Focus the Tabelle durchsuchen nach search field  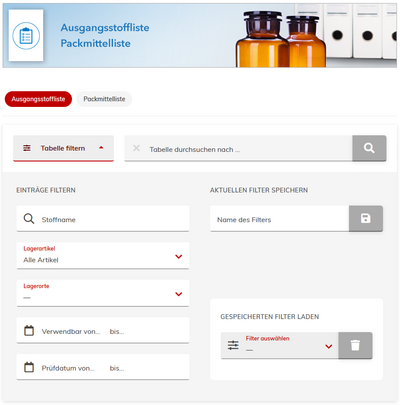[x=238, y=148]
